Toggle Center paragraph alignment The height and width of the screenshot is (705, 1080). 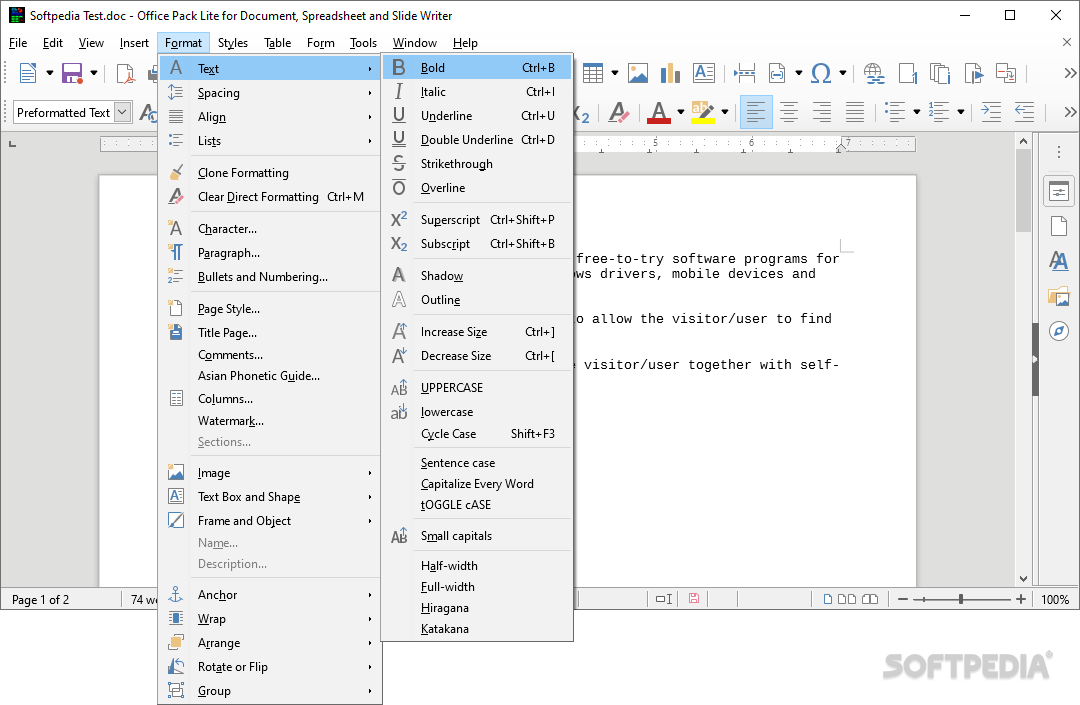point(789,112)
